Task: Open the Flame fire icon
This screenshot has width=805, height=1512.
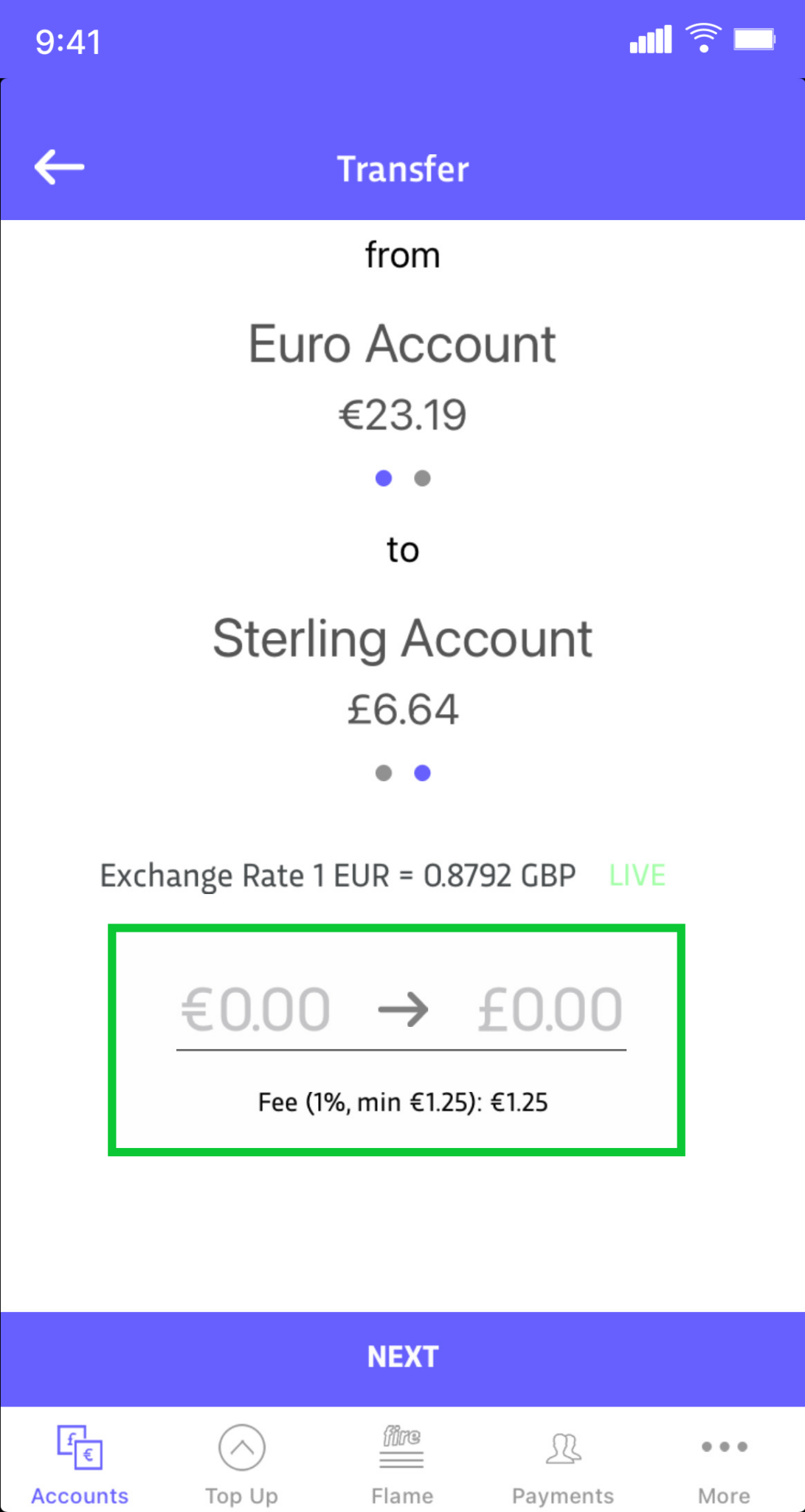Action: [402, 1447]
